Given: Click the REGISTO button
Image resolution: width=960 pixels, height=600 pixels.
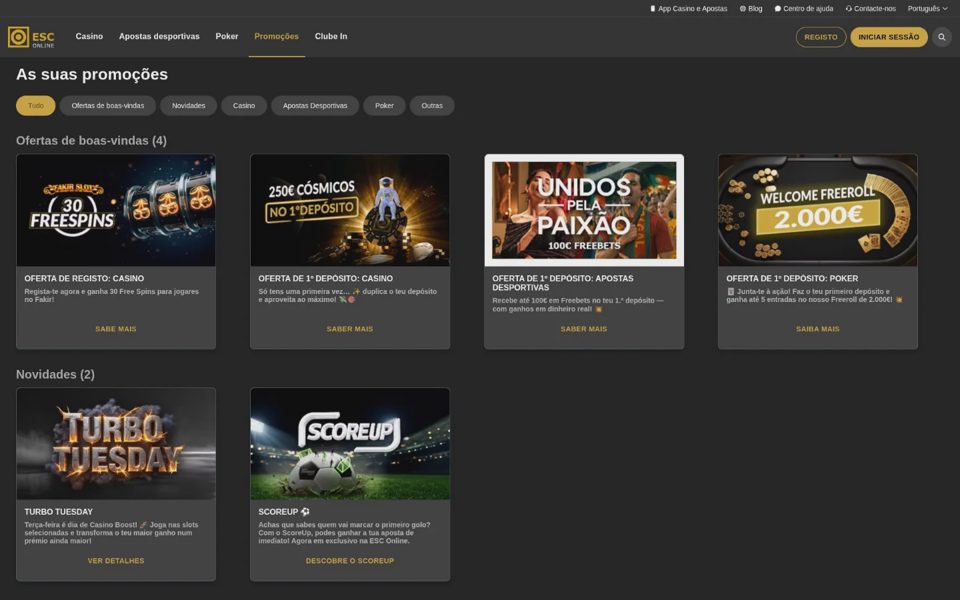Looking at the screenshot, I should (x=820, y=37).
